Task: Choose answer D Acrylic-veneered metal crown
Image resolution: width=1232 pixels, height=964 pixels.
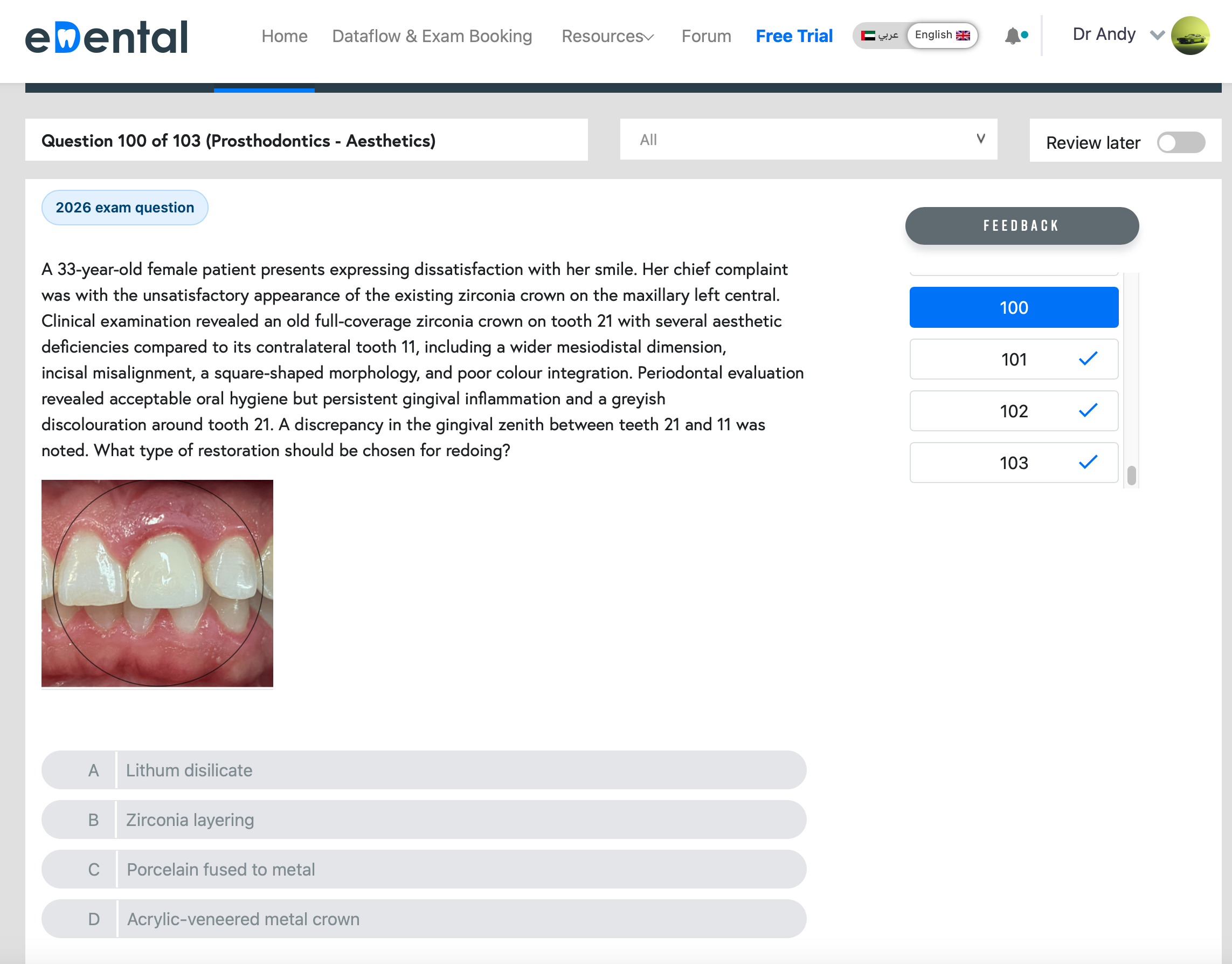Action: pos(424,919)
